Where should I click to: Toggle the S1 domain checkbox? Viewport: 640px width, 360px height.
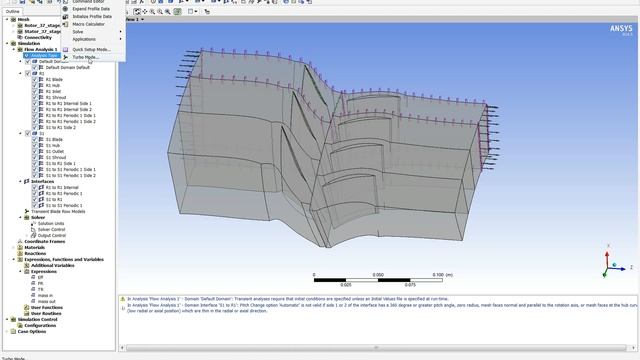28,133
